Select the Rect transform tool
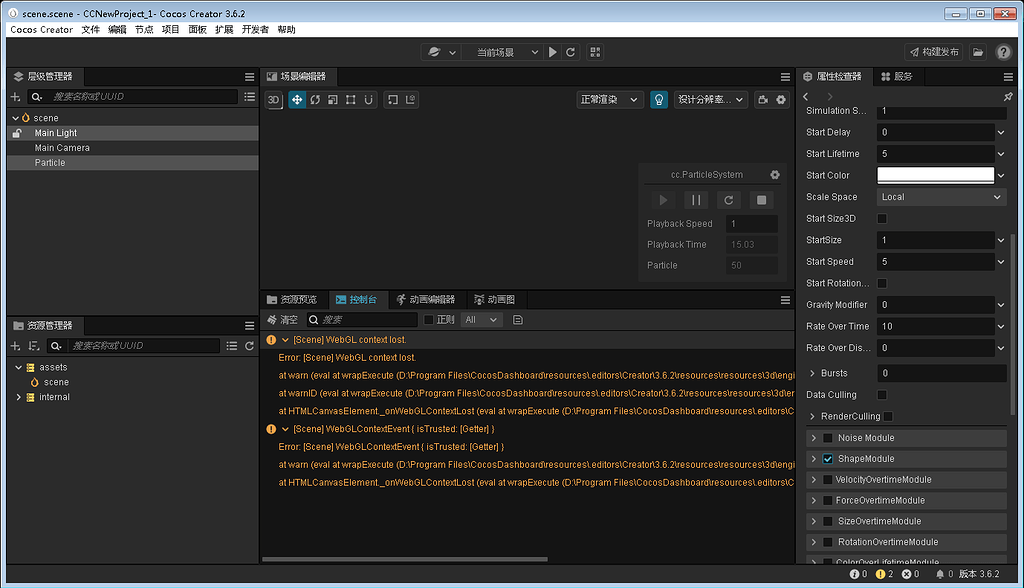 tap(351, 99)
